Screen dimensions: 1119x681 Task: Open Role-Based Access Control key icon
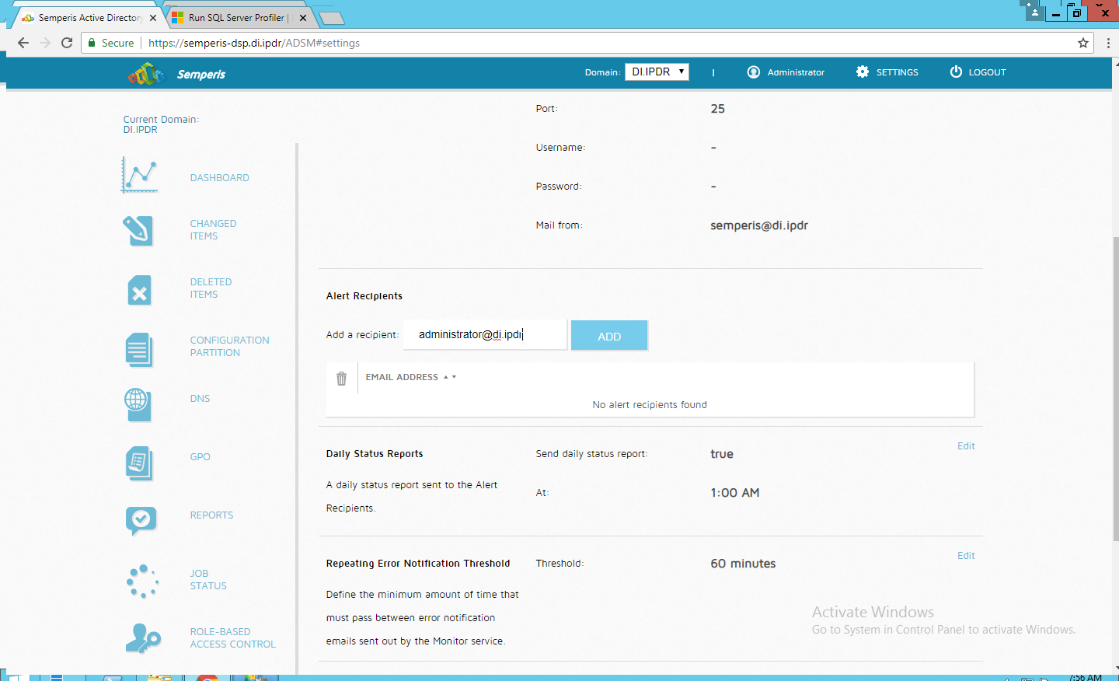[x=143, y=638]
